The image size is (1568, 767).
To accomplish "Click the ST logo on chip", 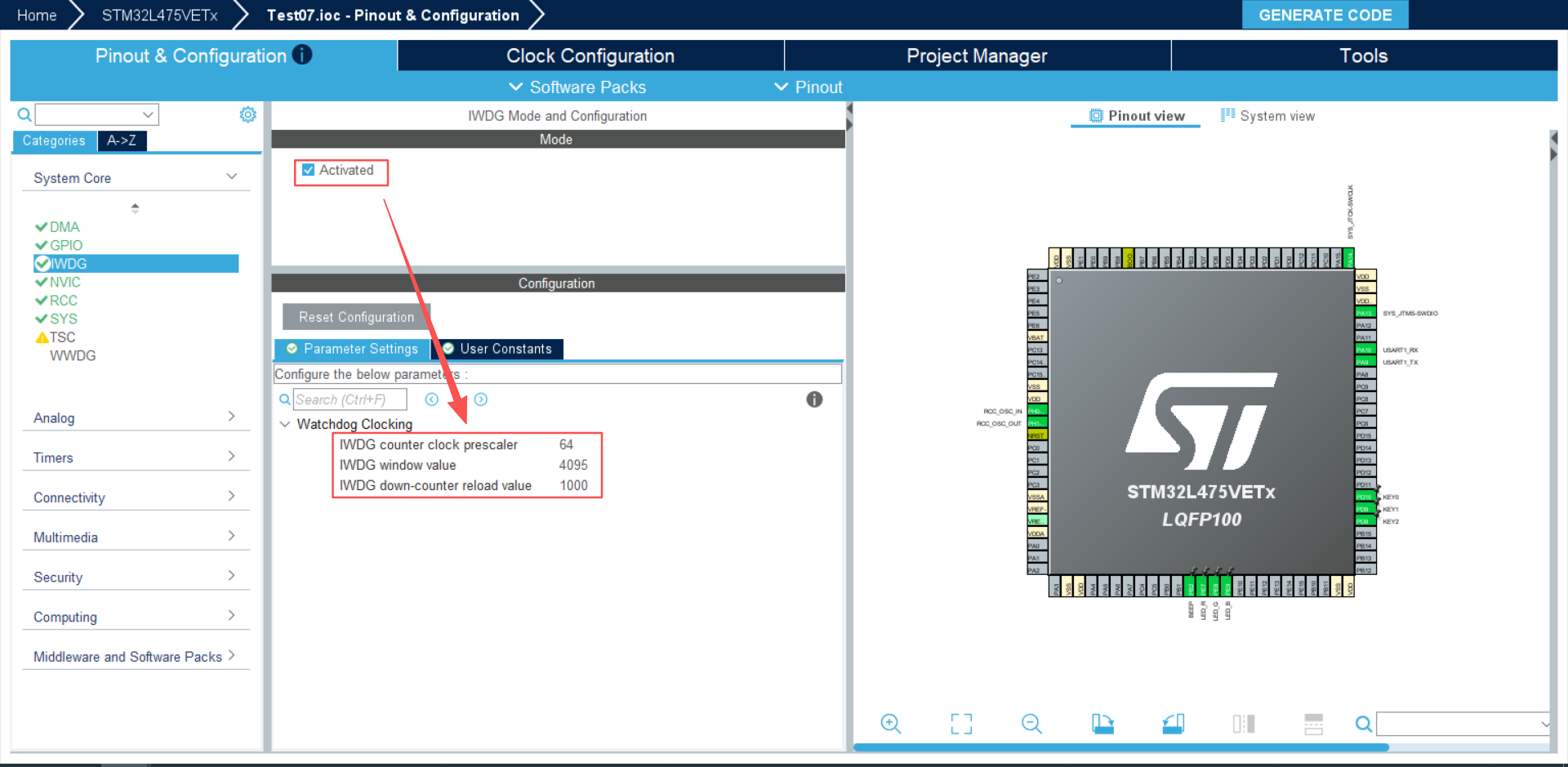I will pos(1201,421).
